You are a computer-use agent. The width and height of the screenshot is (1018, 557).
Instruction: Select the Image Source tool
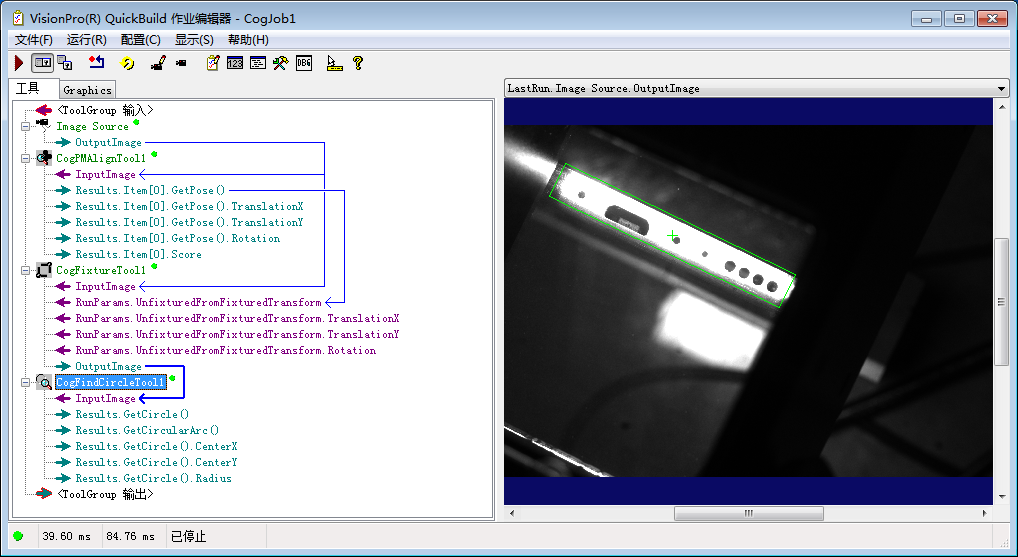[x=92, y=126]
